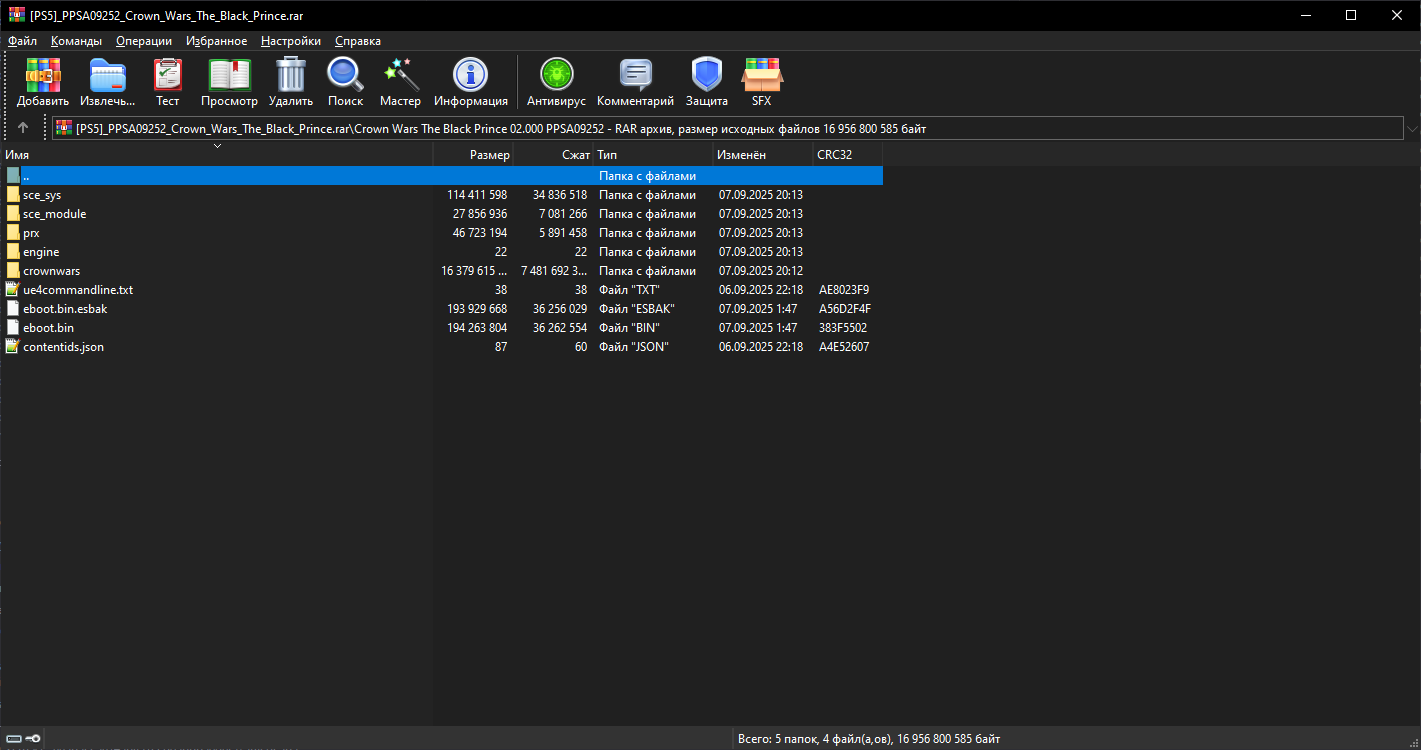Image resolution: width=1421 pixels, height=750 pixels.
Task: Expand the address bar path dropdown
Action: tap(1411, 129)
